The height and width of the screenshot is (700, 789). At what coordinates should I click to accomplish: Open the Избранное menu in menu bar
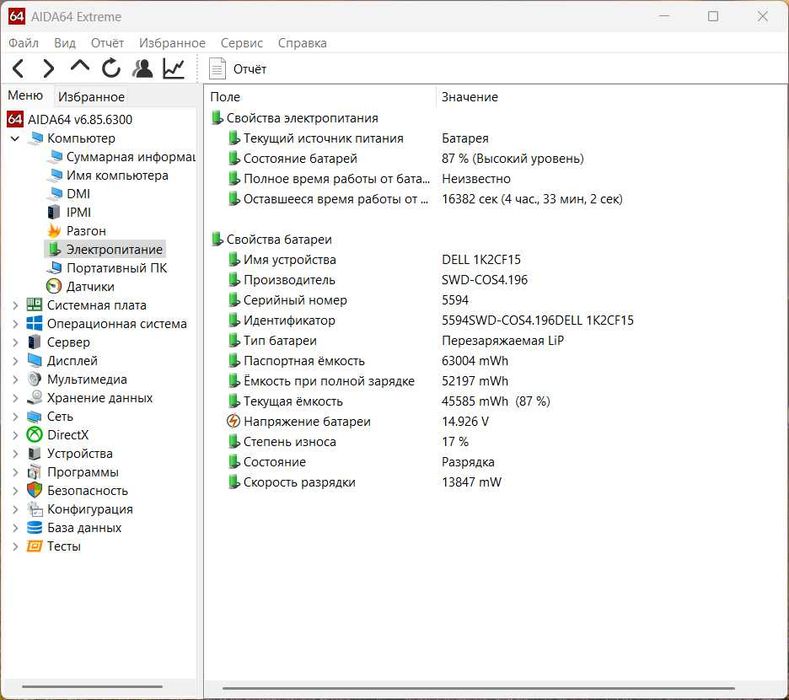172,43
